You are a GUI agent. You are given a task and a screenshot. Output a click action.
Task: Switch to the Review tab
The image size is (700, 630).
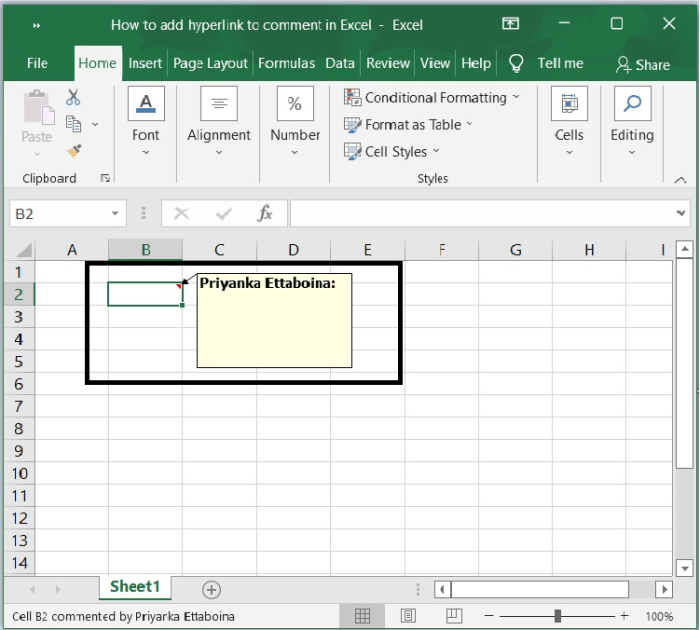(x=388, y=63)
